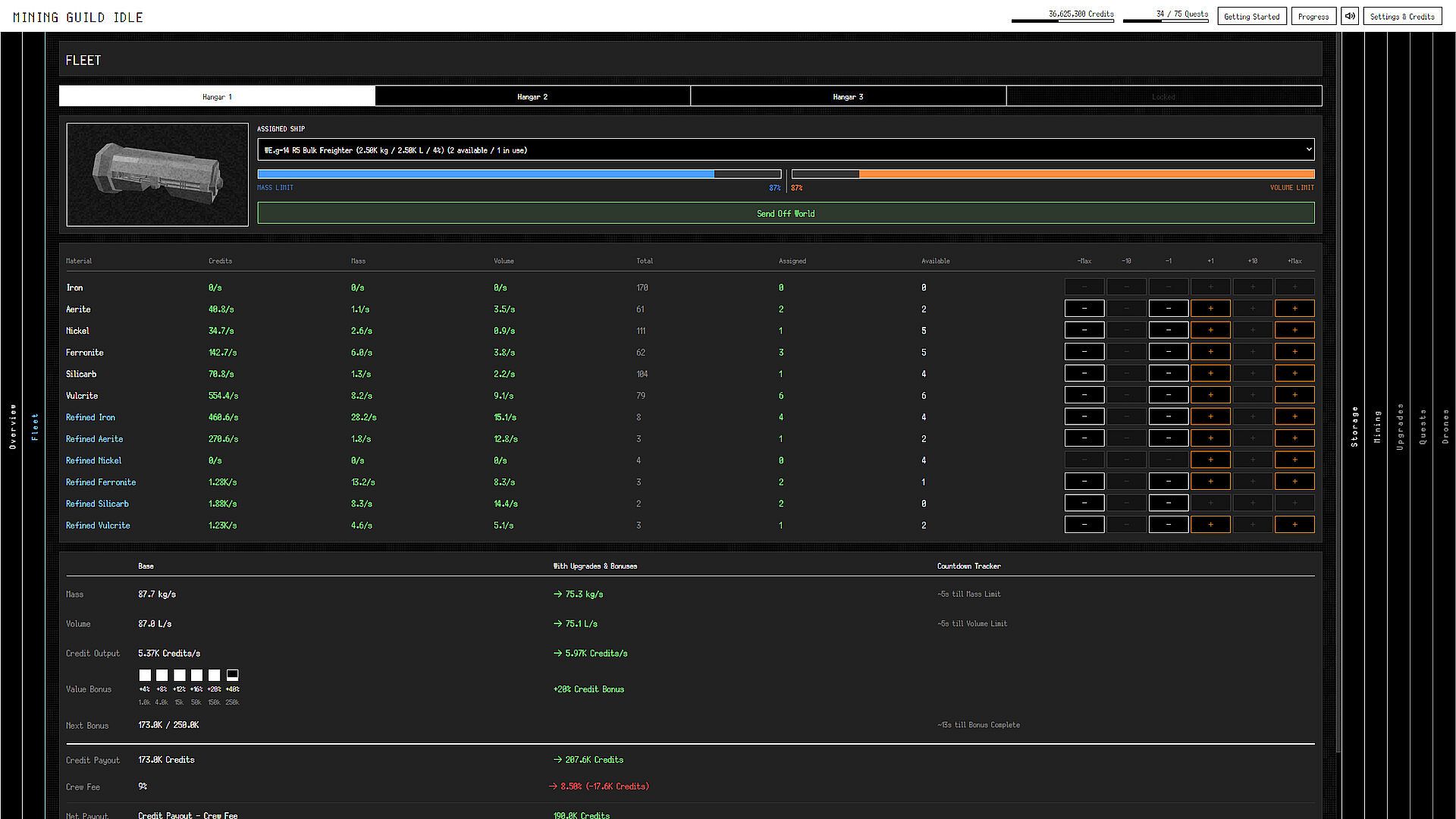The image size is (1456, 819).
Task: Click the bulk freighter ship thumbnail
Action: pyautogui.click(x=157, y=174)
